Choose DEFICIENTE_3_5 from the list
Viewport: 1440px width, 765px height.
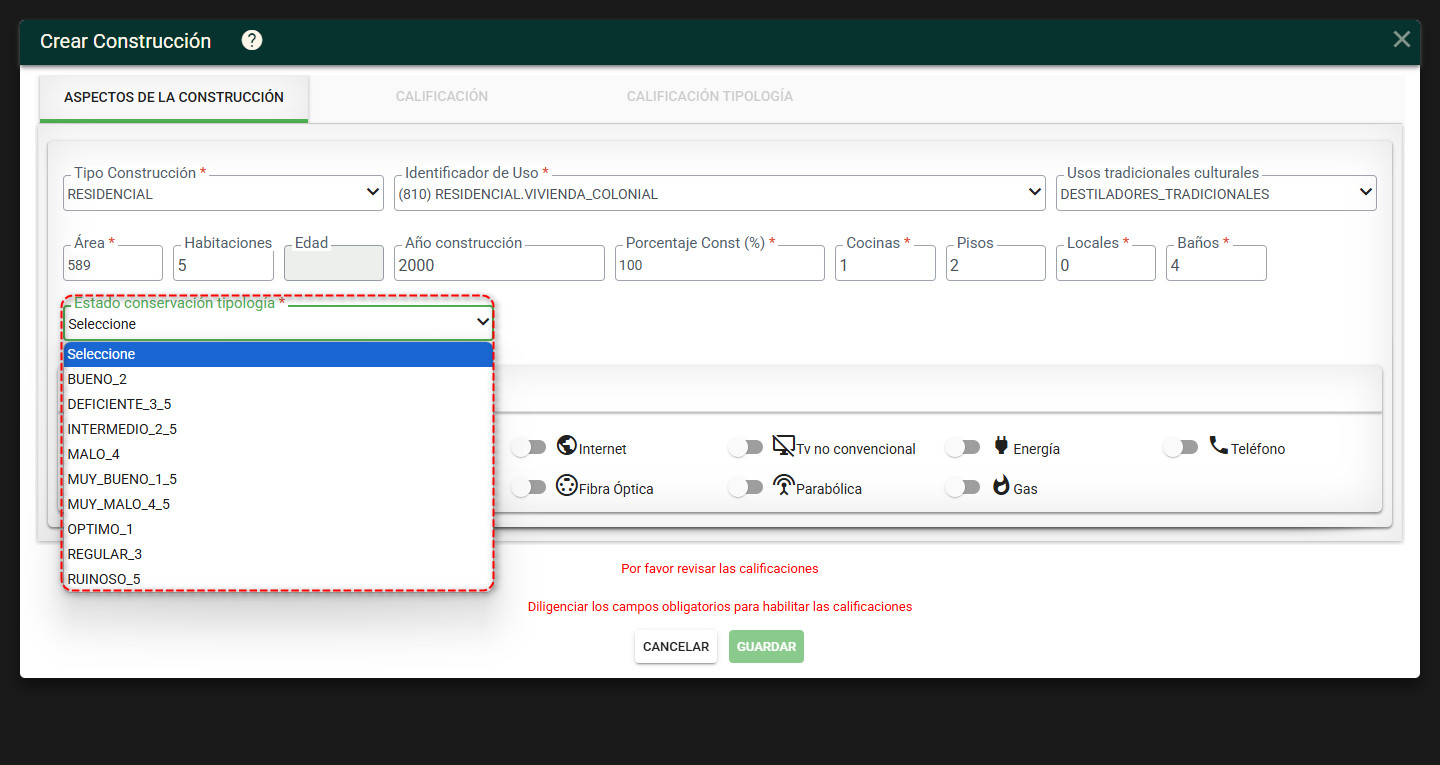click(x=279, y=404)
